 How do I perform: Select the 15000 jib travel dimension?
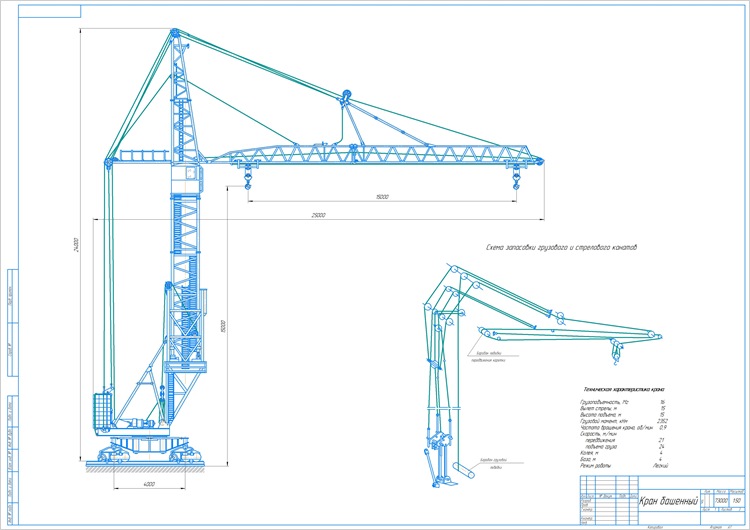coord(382,197)
